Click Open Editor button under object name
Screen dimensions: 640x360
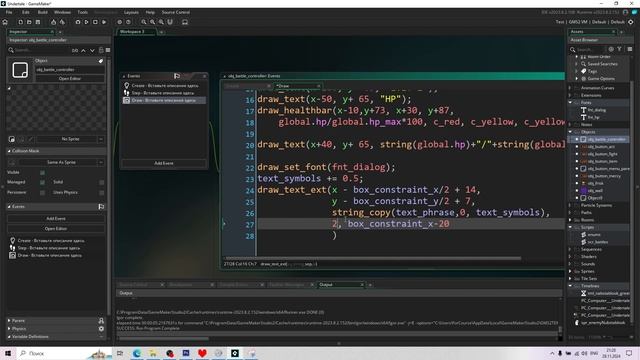click(70, 79)
